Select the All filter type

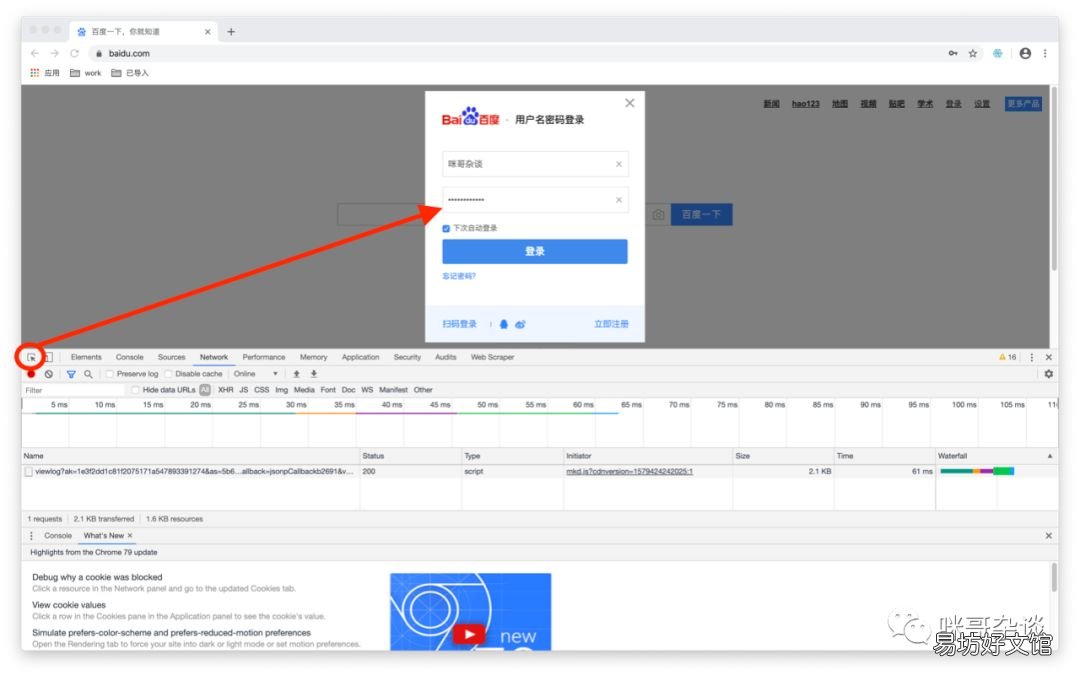click(x=205, y=390)
